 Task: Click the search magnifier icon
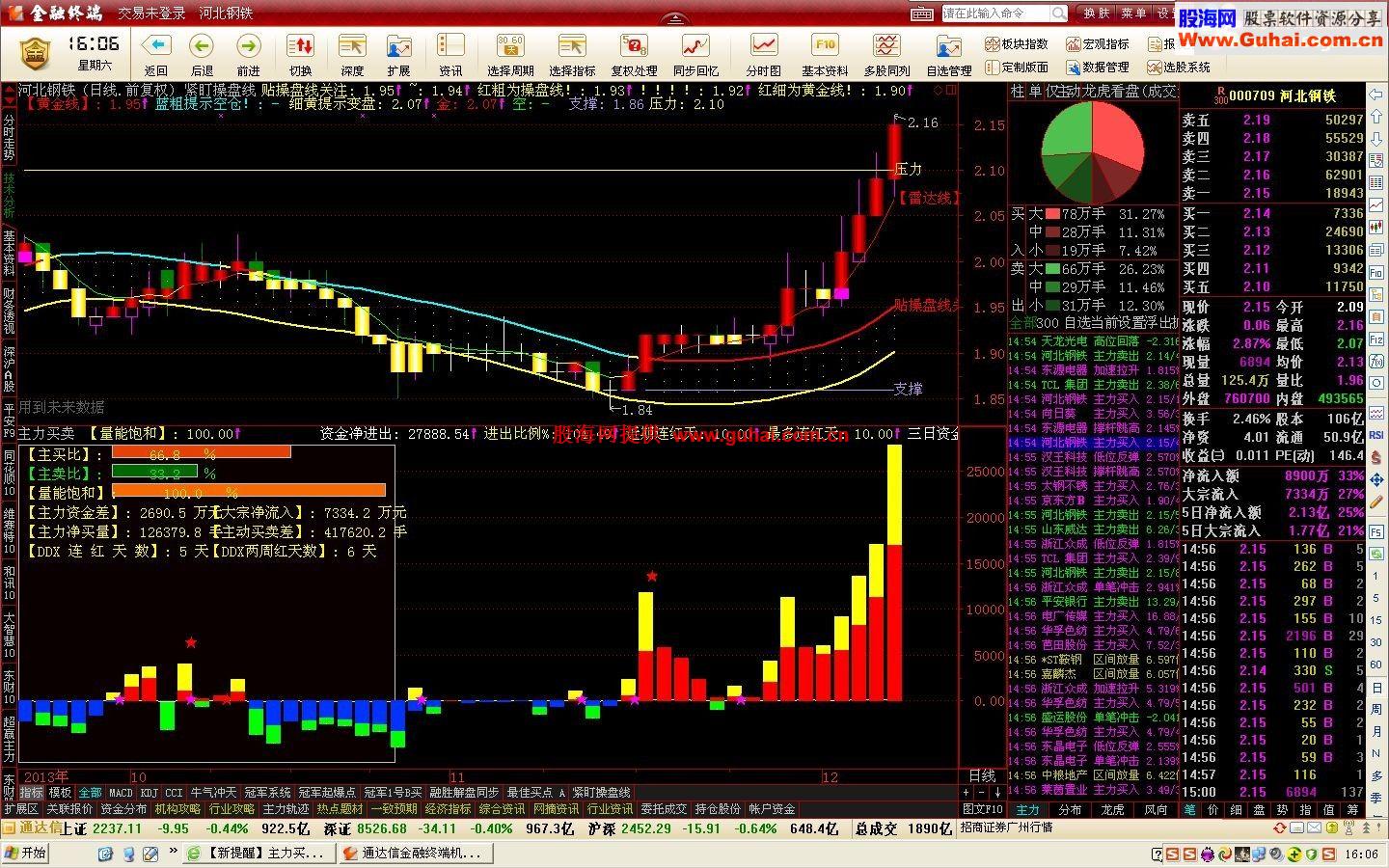(1059, 14)
